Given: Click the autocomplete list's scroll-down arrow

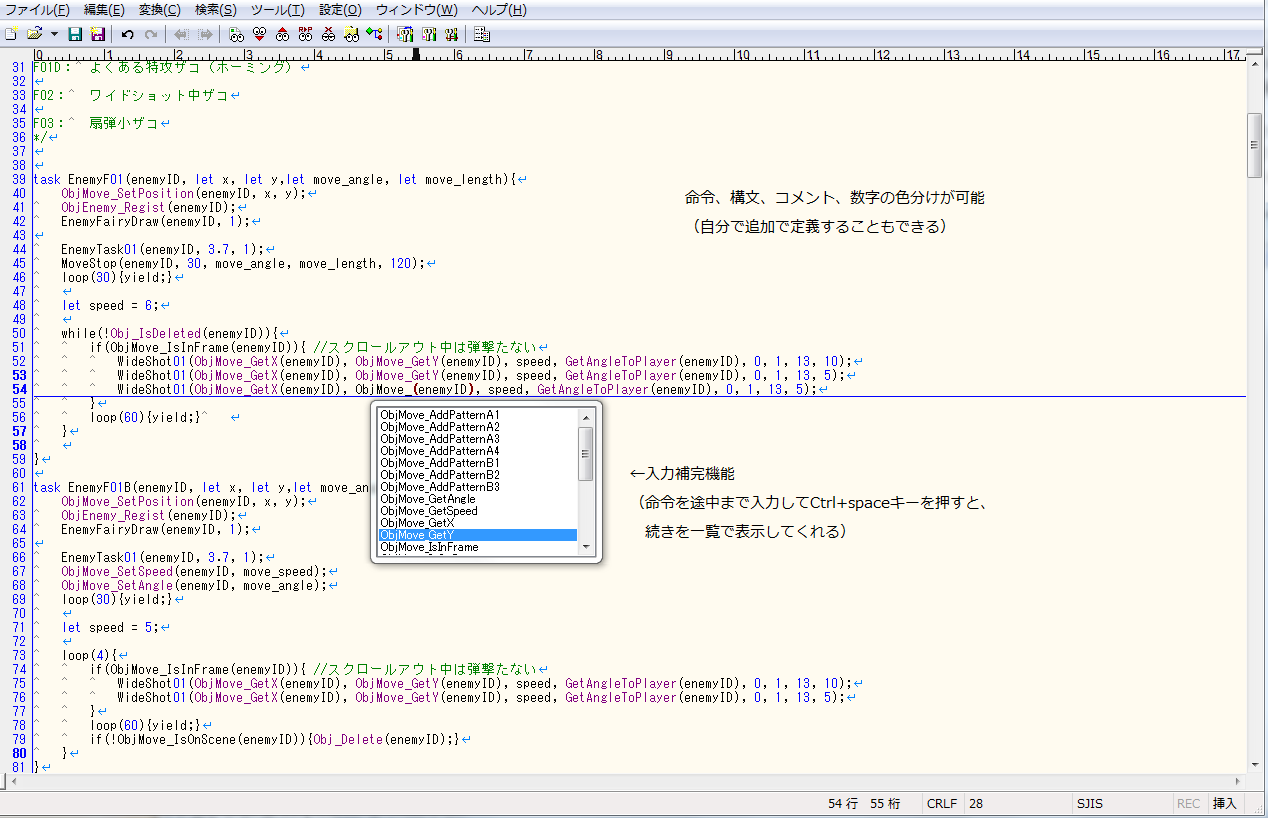Looking at the screenshot, I should (586, 547).
